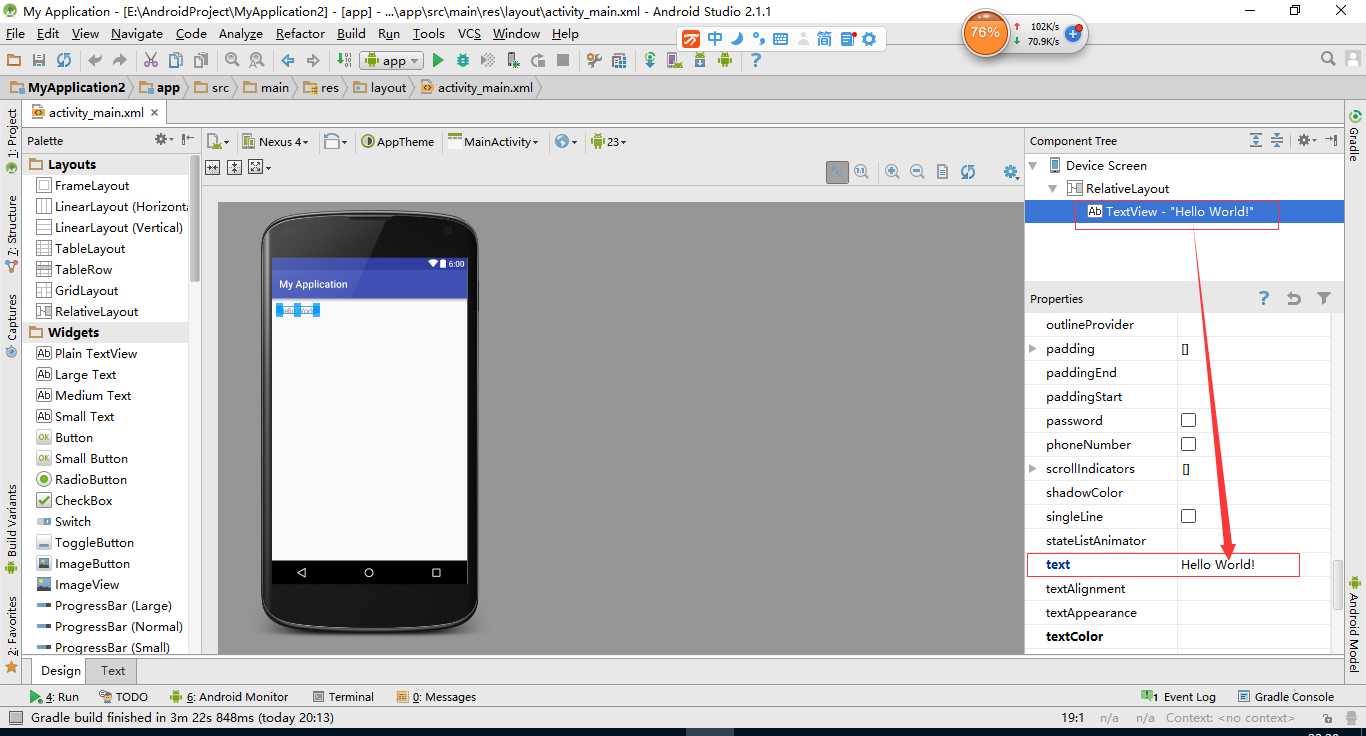The height and width of the screenshot is (736, 1366).
Task: Click the Properties panel help icon
Action: (1264, 298)
